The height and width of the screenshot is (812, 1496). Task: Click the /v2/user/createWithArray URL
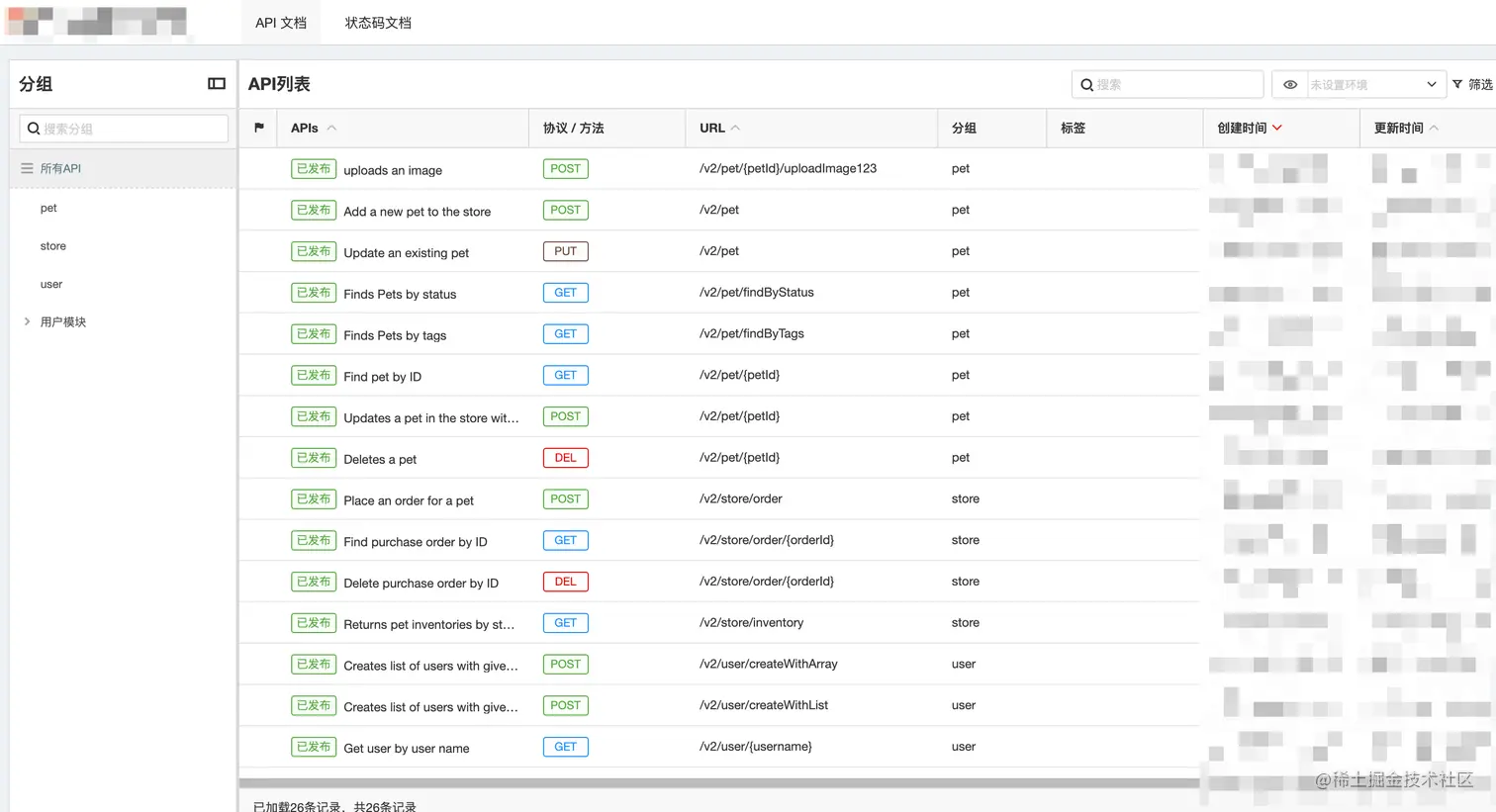tap(768, 664)
